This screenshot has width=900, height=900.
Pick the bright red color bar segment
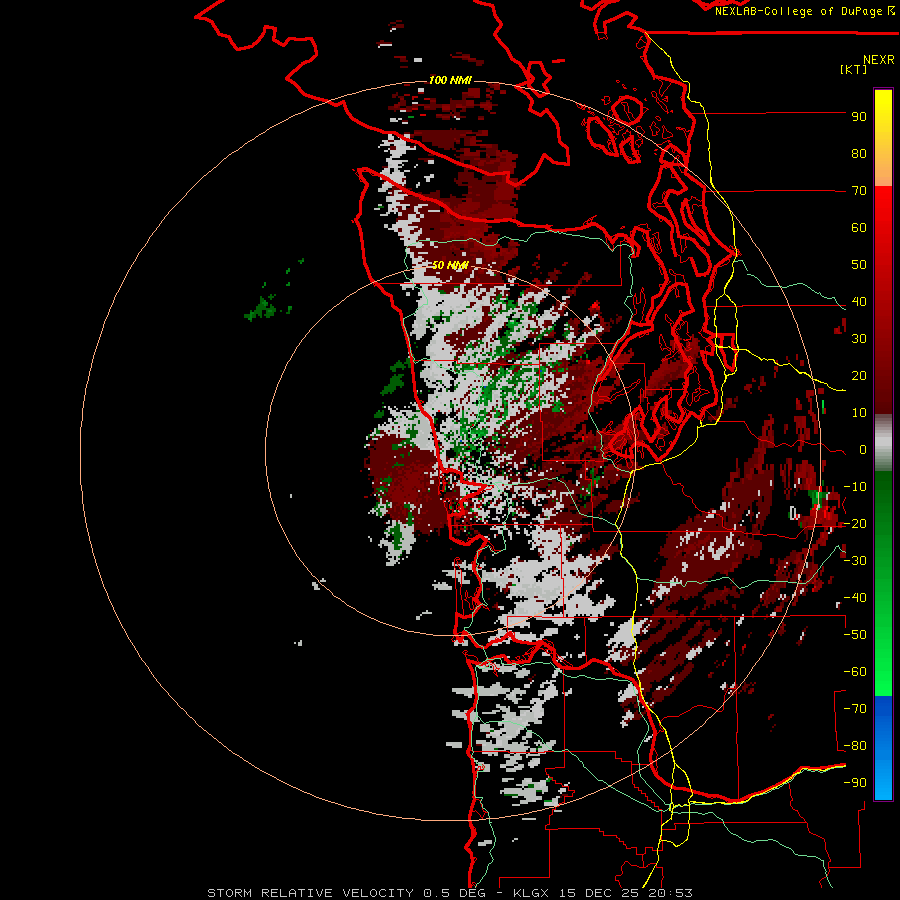coord(883,230)
